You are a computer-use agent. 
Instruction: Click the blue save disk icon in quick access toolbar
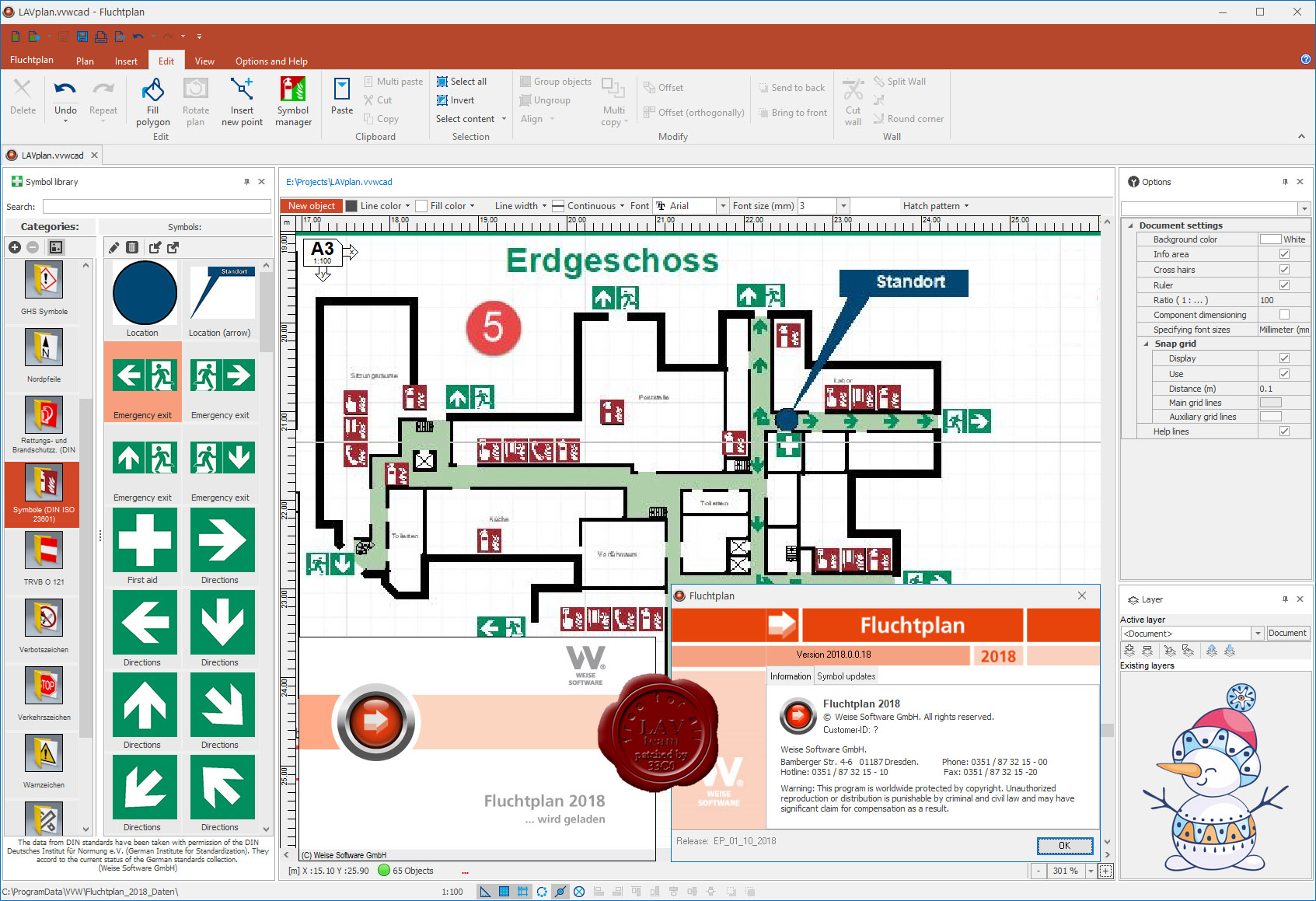[82, 36]
